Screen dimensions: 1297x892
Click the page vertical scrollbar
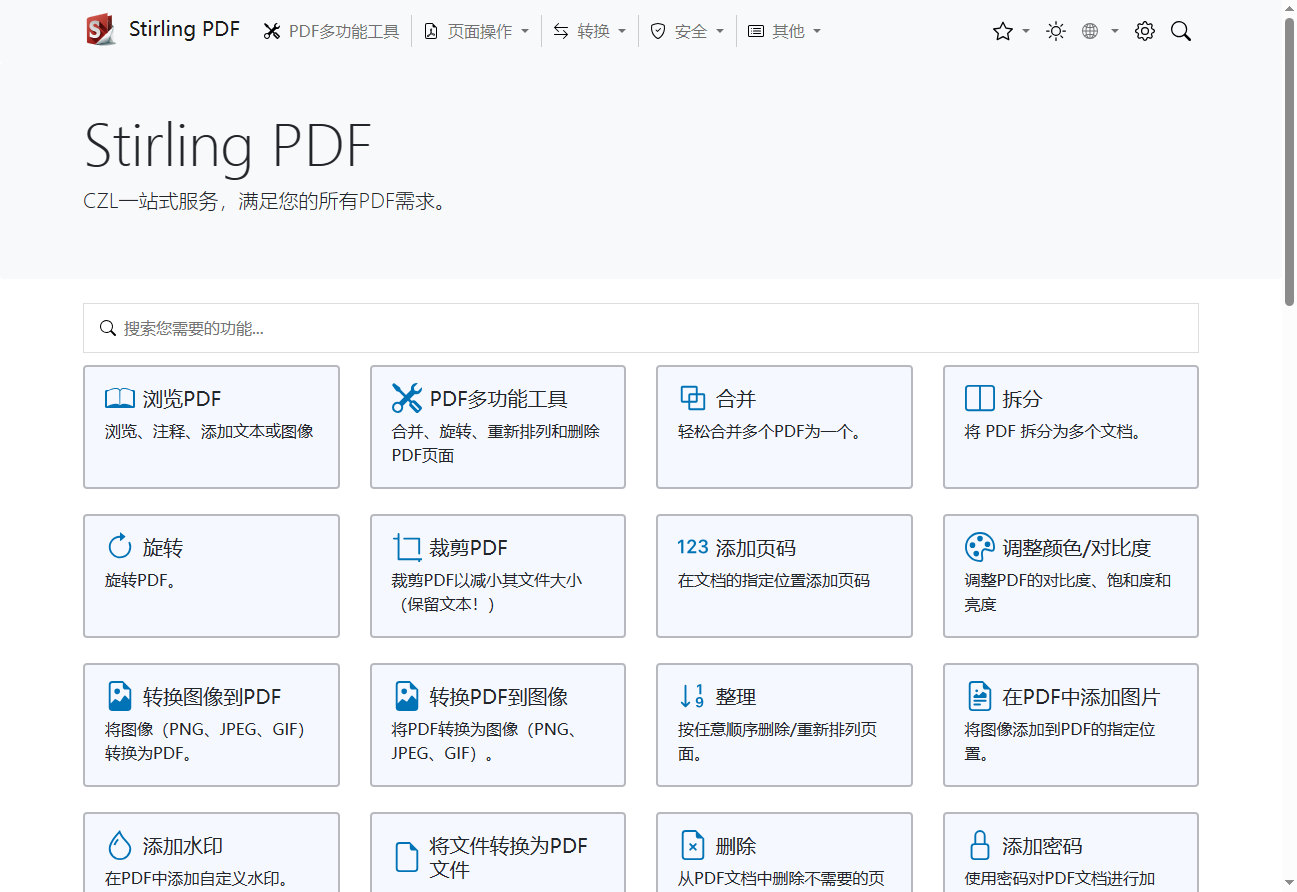[1289, 160]
